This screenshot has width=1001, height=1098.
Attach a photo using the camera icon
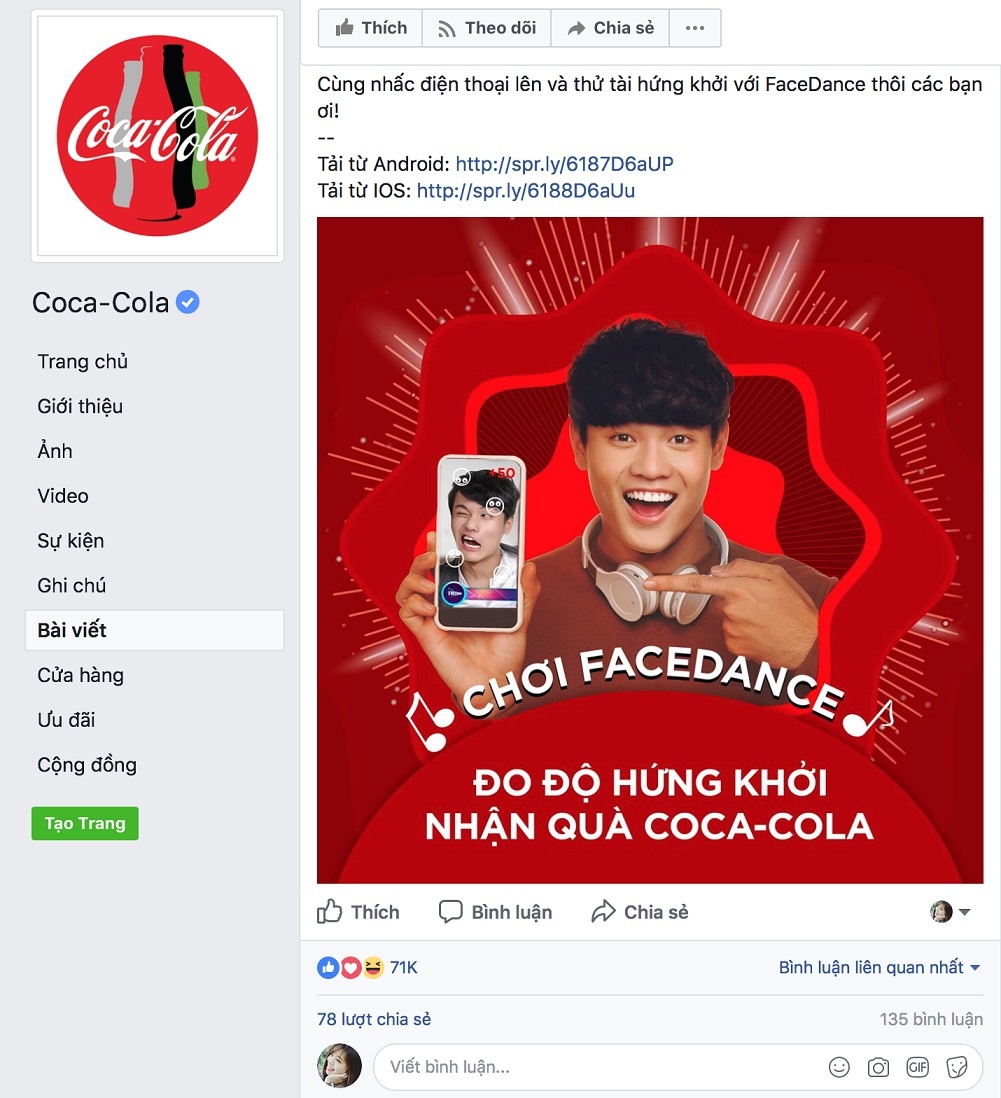pos(878,1067)
